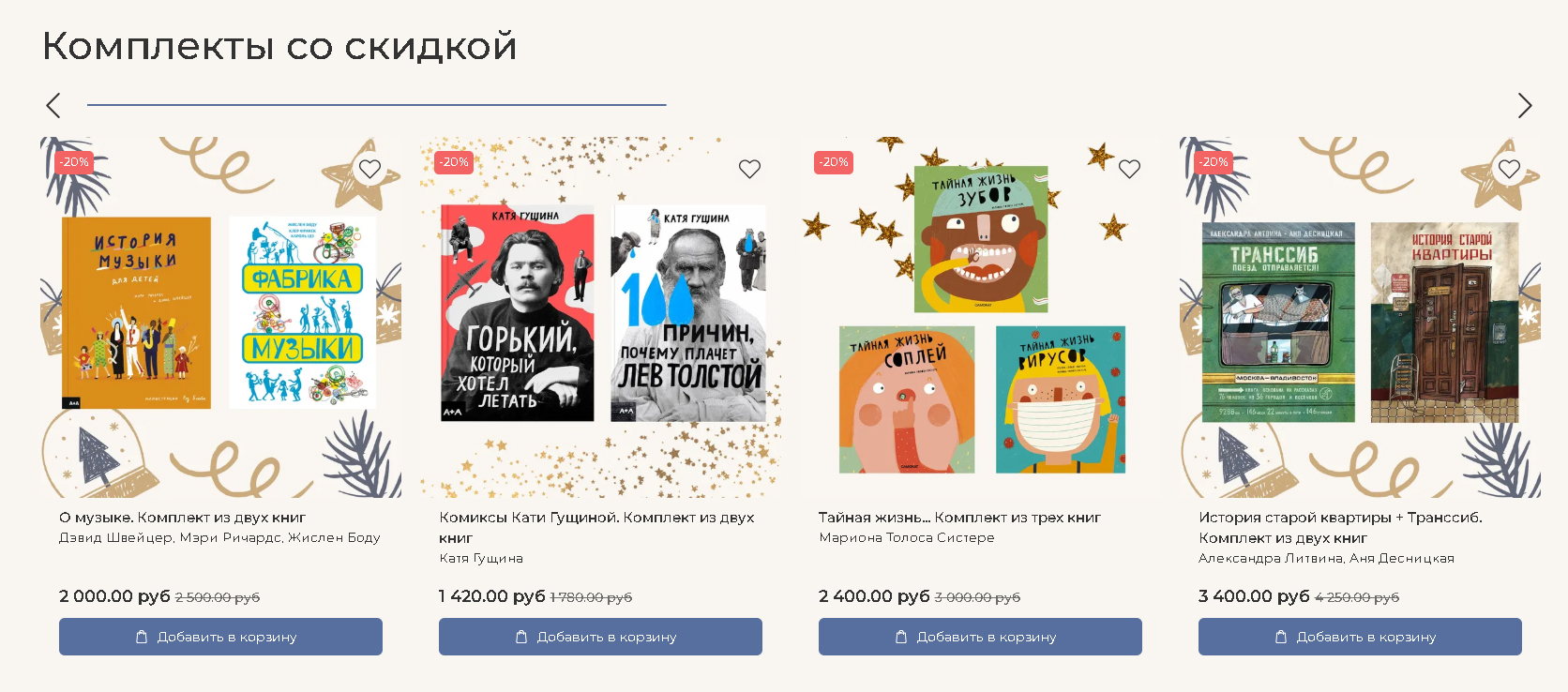Click 'Тайная жизнь зубов' book cover
Viewport: 1568px width, 692px height.
click(x=981, y=240)
